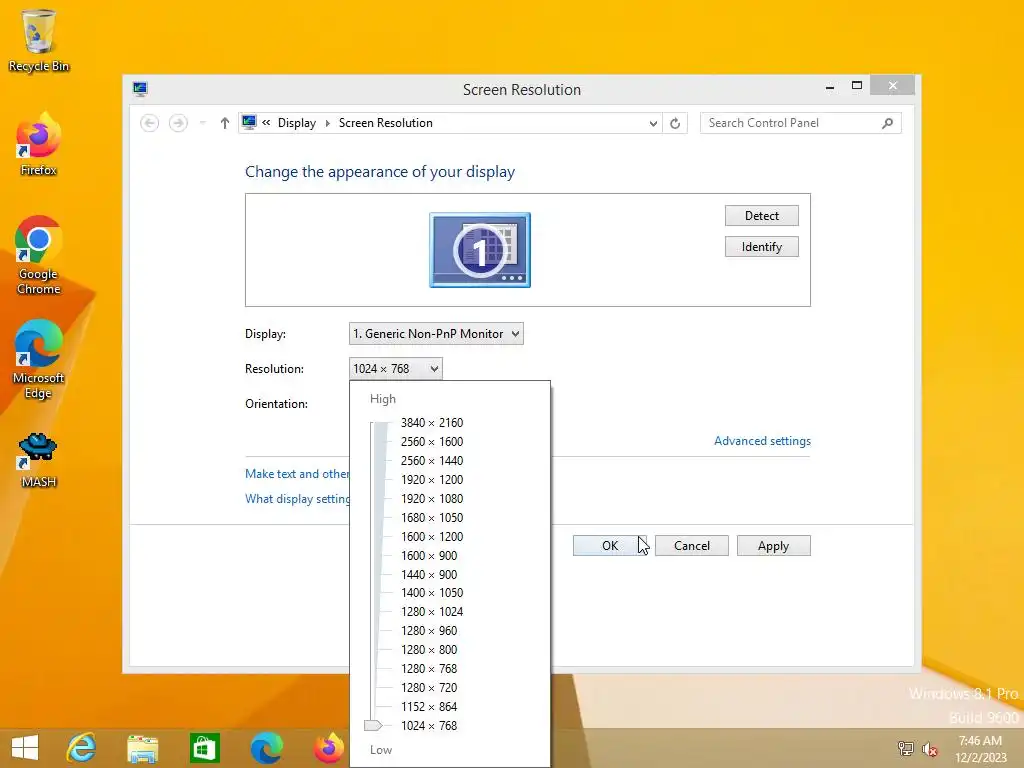
Task: Select 1152 × 864 resolution
Action: 429,707
